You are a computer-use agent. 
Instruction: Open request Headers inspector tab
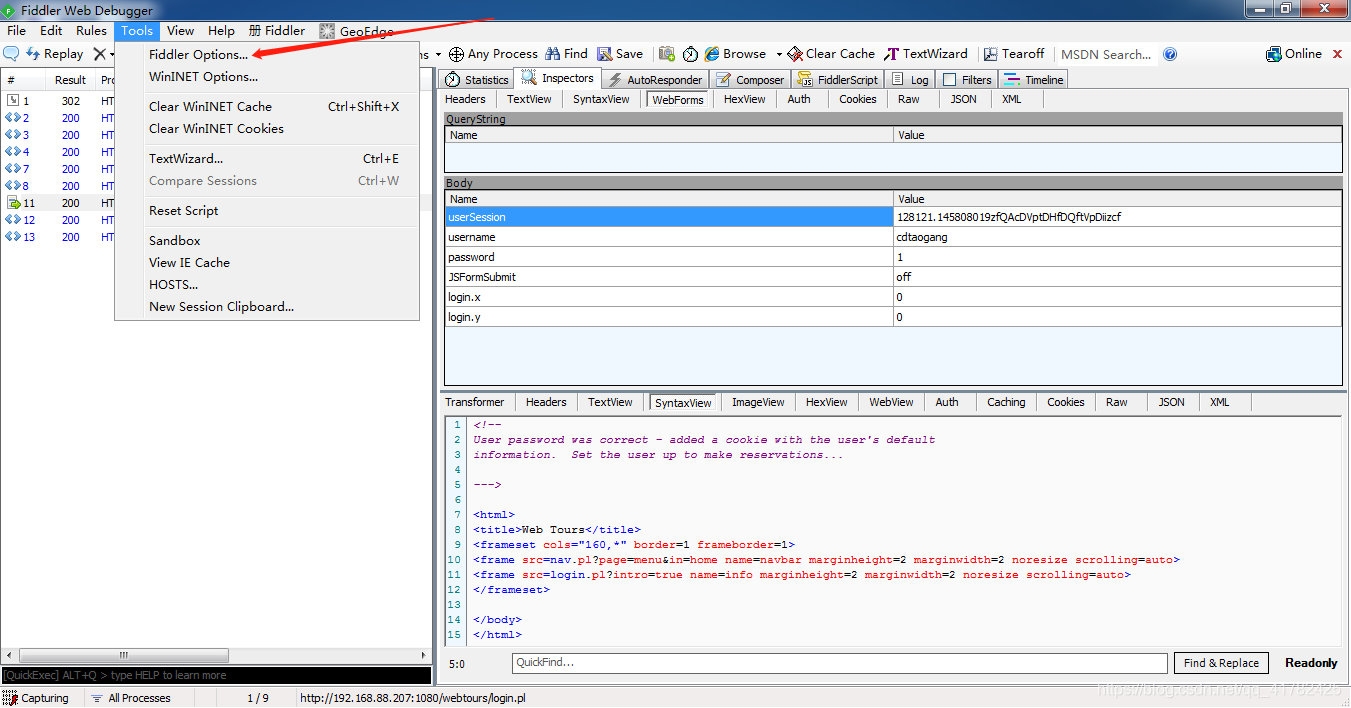465,100
